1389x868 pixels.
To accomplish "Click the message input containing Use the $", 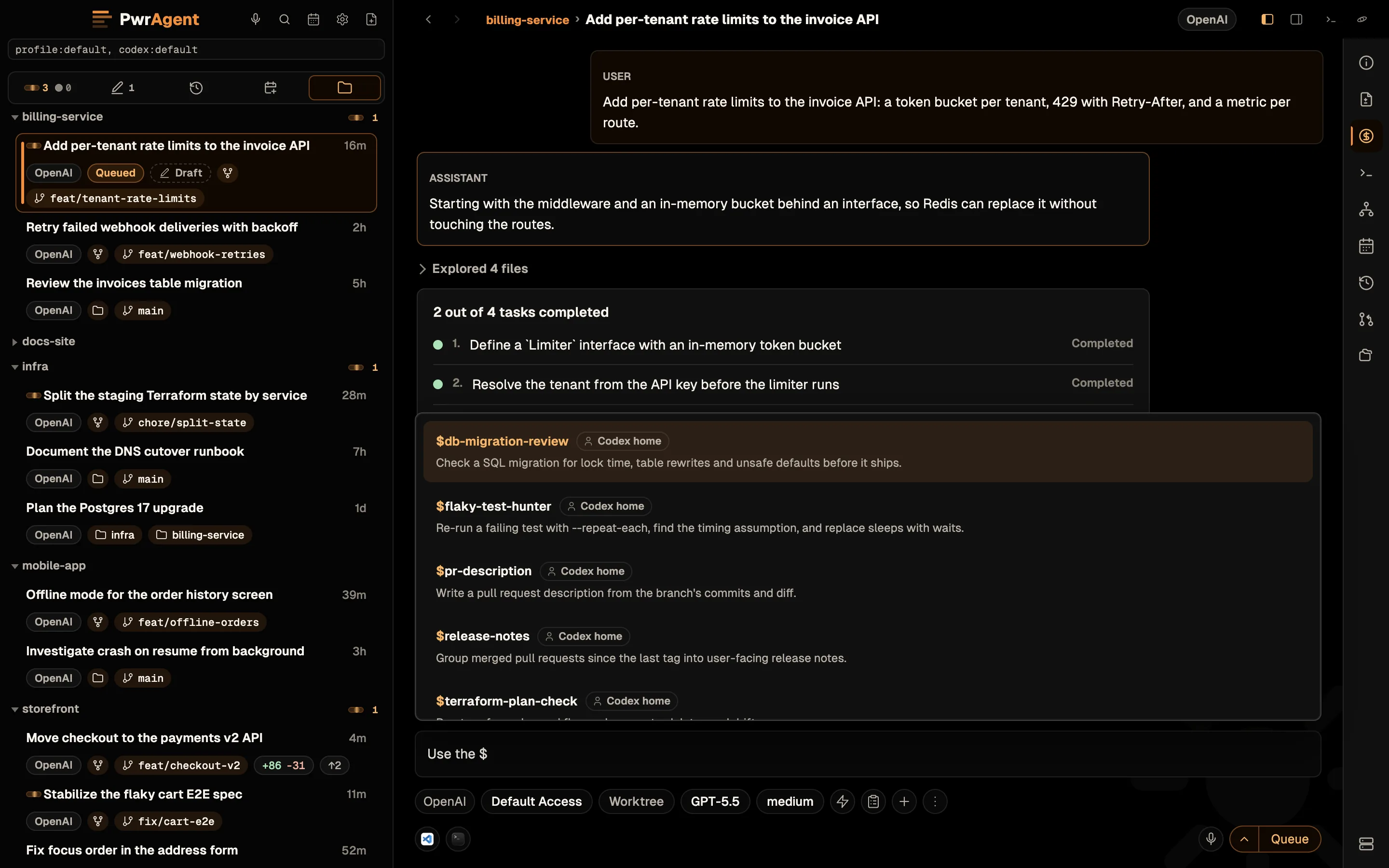I will point(868,754).
